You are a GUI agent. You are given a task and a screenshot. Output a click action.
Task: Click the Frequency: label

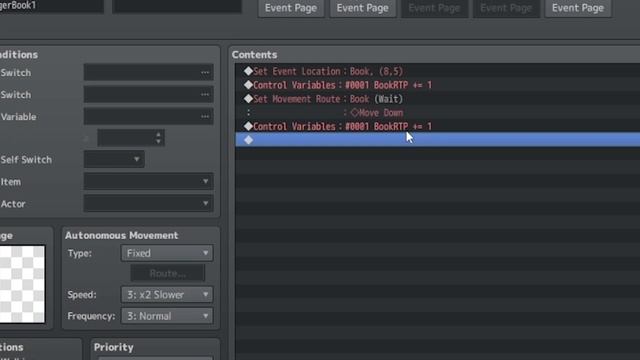tap(91, 316)
